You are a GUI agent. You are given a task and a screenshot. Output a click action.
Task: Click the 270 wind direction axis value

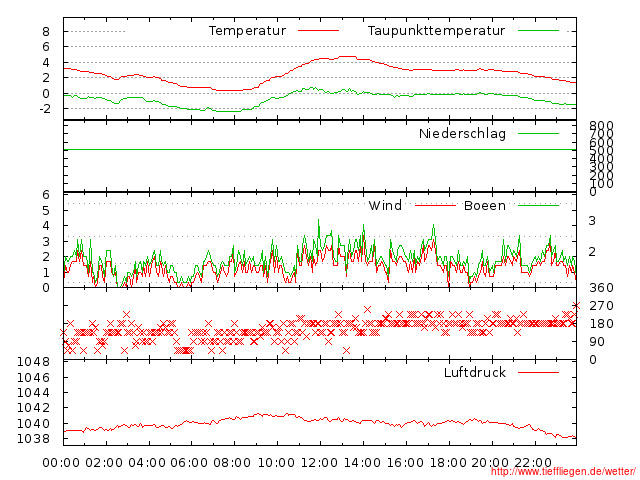point(601,306)
